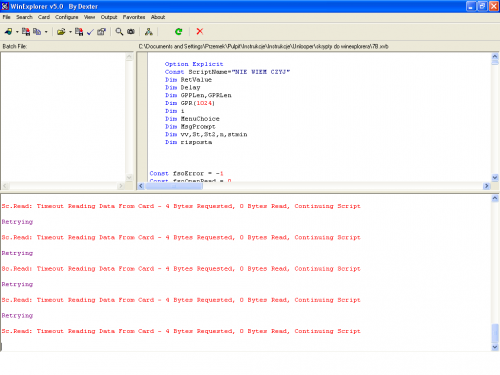Click script editor scroll up arrow

tap(495, 57)
